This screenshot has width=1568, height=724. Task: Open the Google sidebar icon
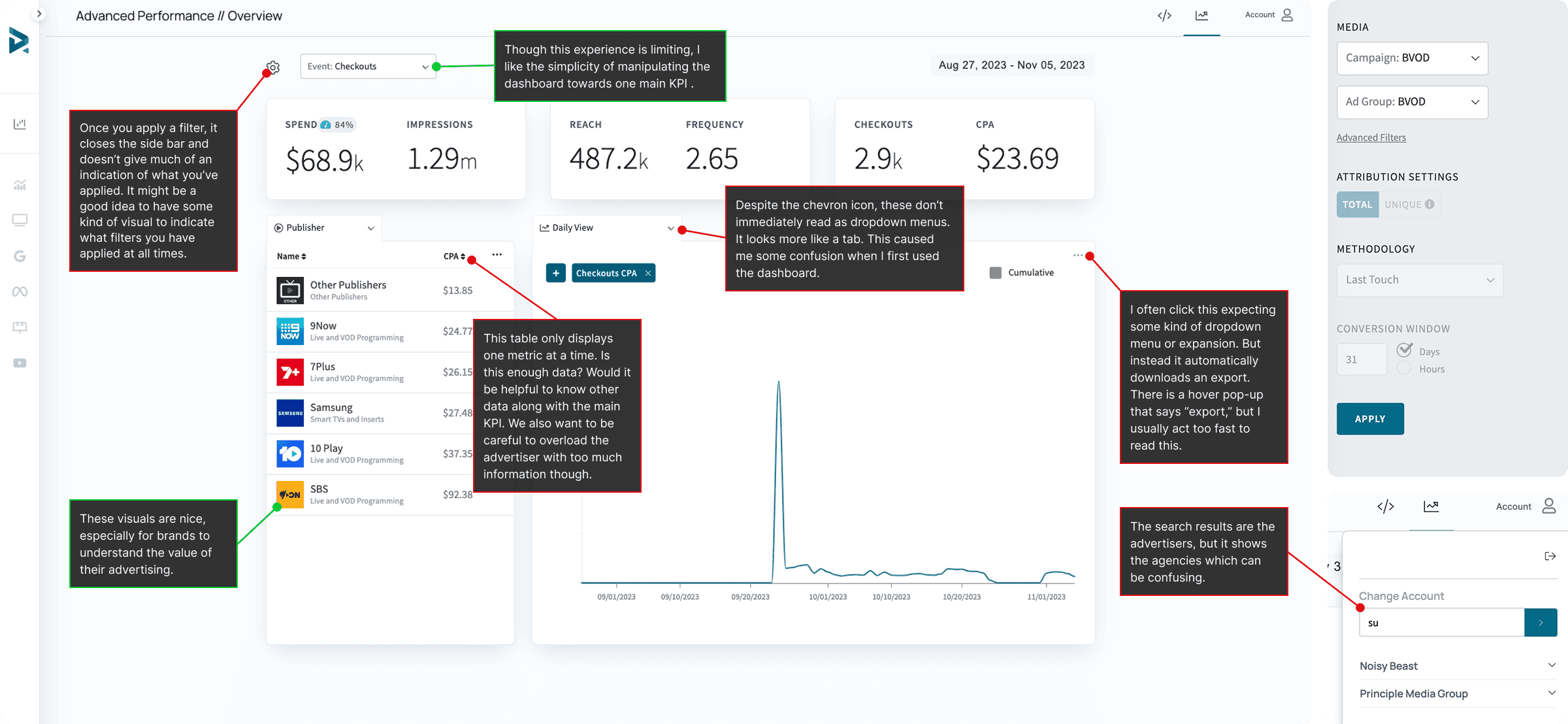(x=20, y=256)
